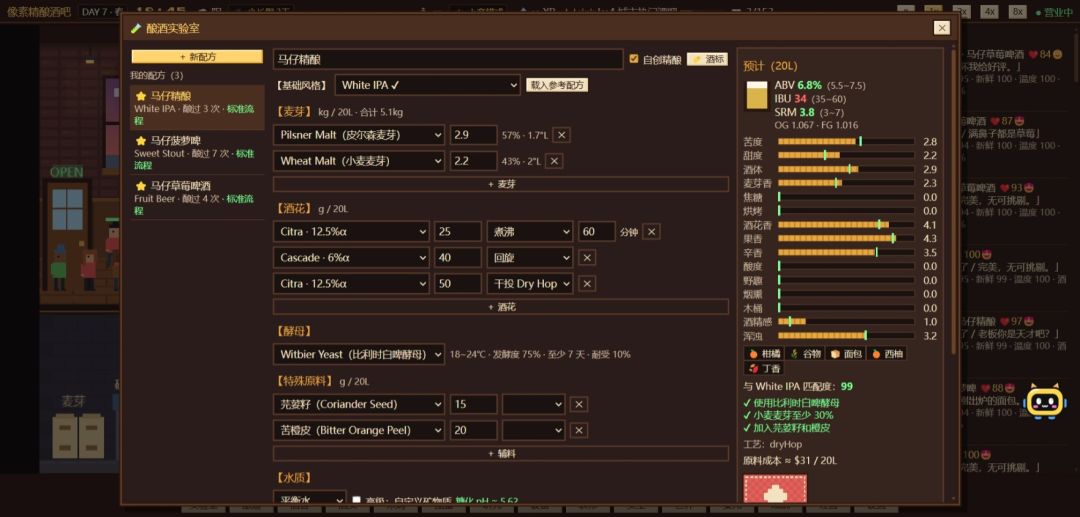Remove the Coriander Seed row

[x=579, y=404]
